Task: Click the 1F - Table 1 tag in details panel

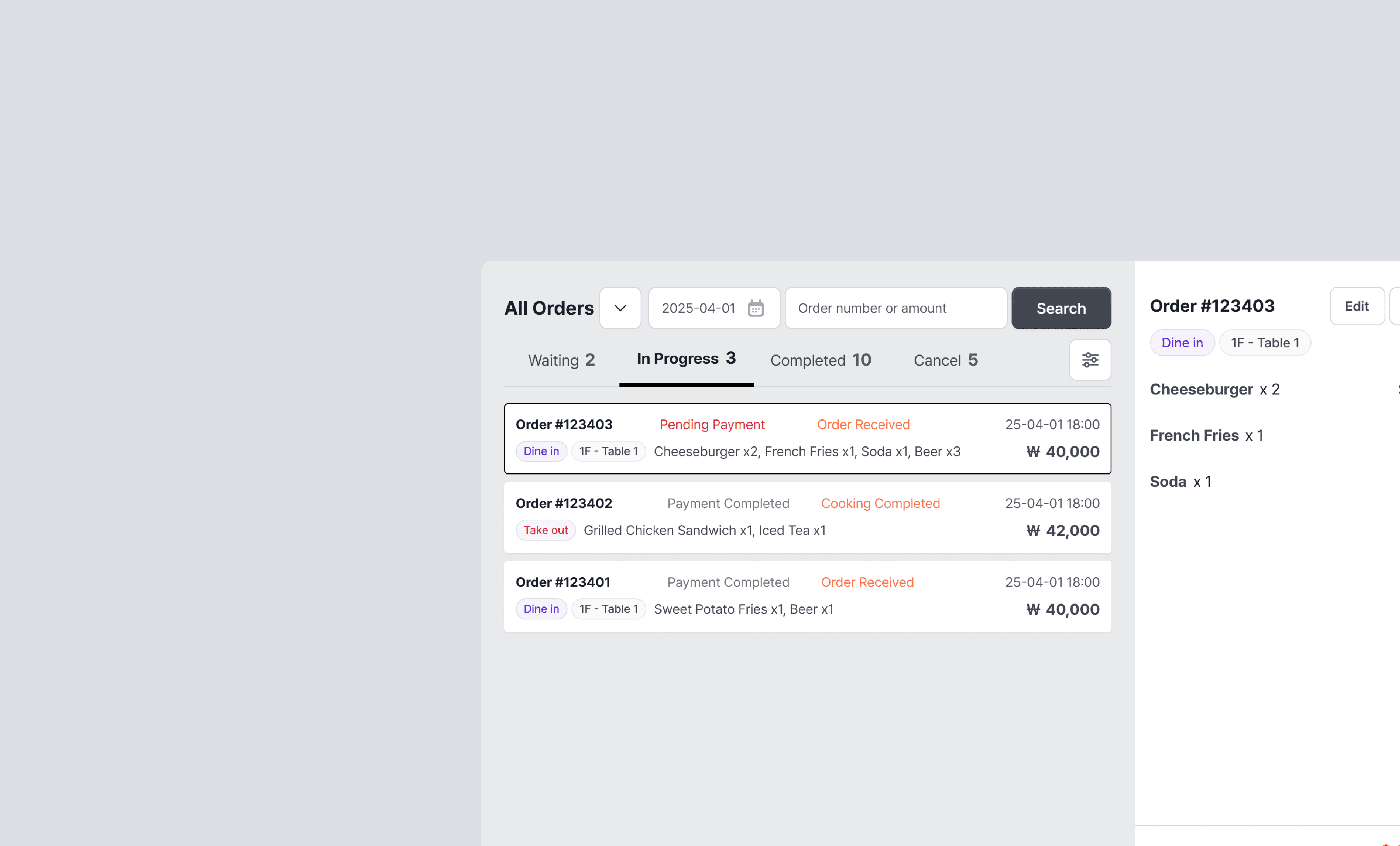Action: click(x=1265, y=343)
